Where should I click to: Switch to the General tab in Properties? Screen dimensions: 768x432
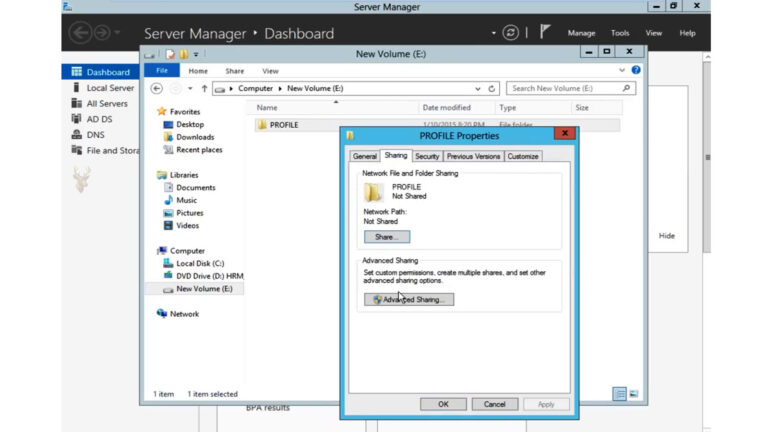point(365,156)
